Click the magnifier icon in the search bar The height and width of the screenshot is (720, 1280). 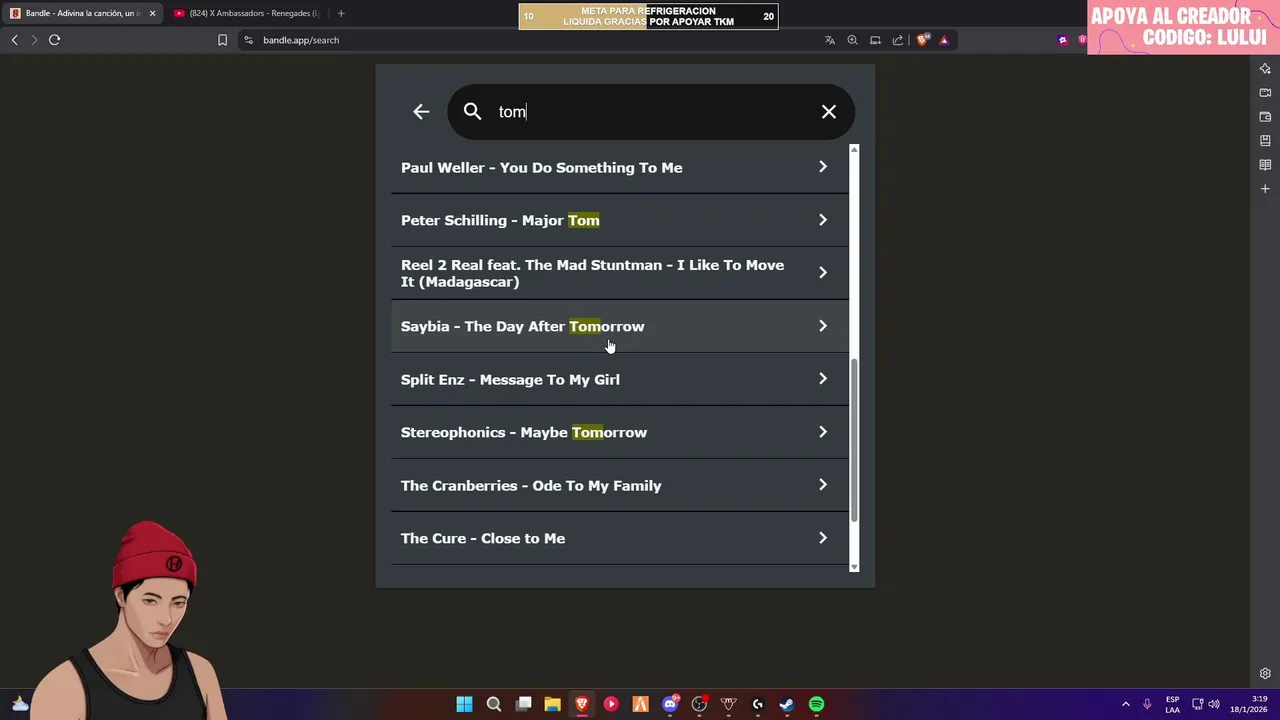coord(473,112)
